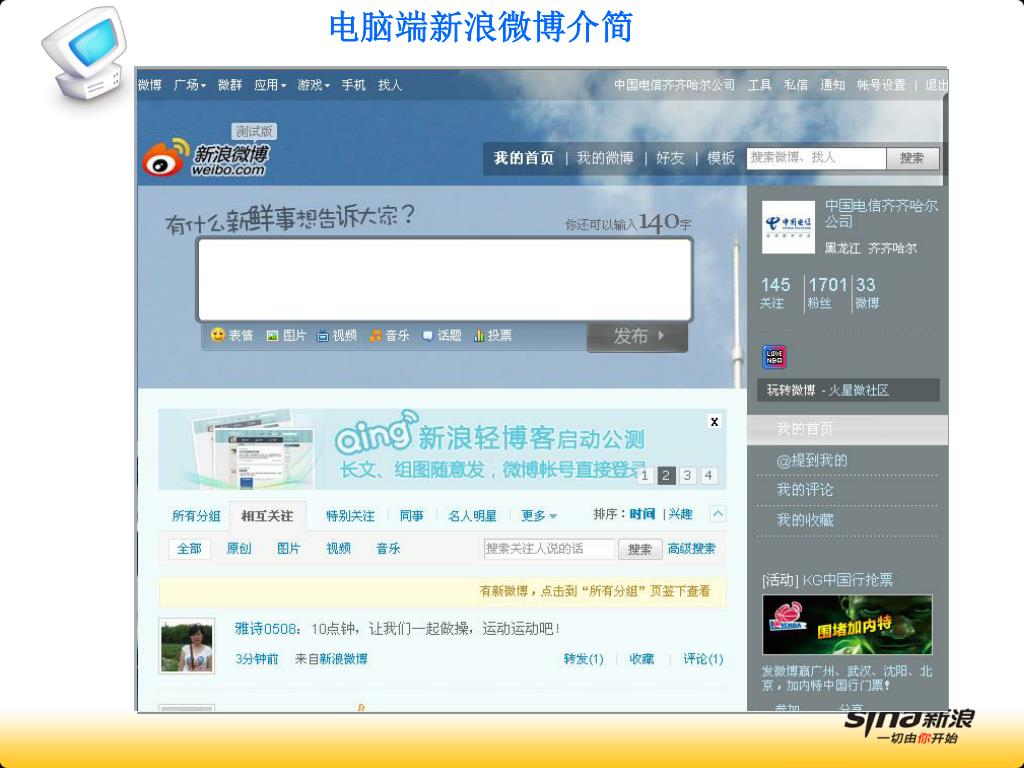Open the China Telecom profile avatar

tap(788, 227)
